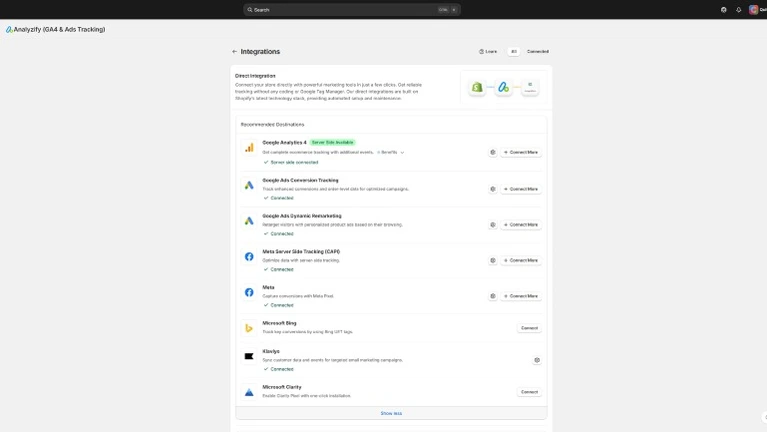
Task: Click the Microsoft Clarity title
Action: (282, 387)
